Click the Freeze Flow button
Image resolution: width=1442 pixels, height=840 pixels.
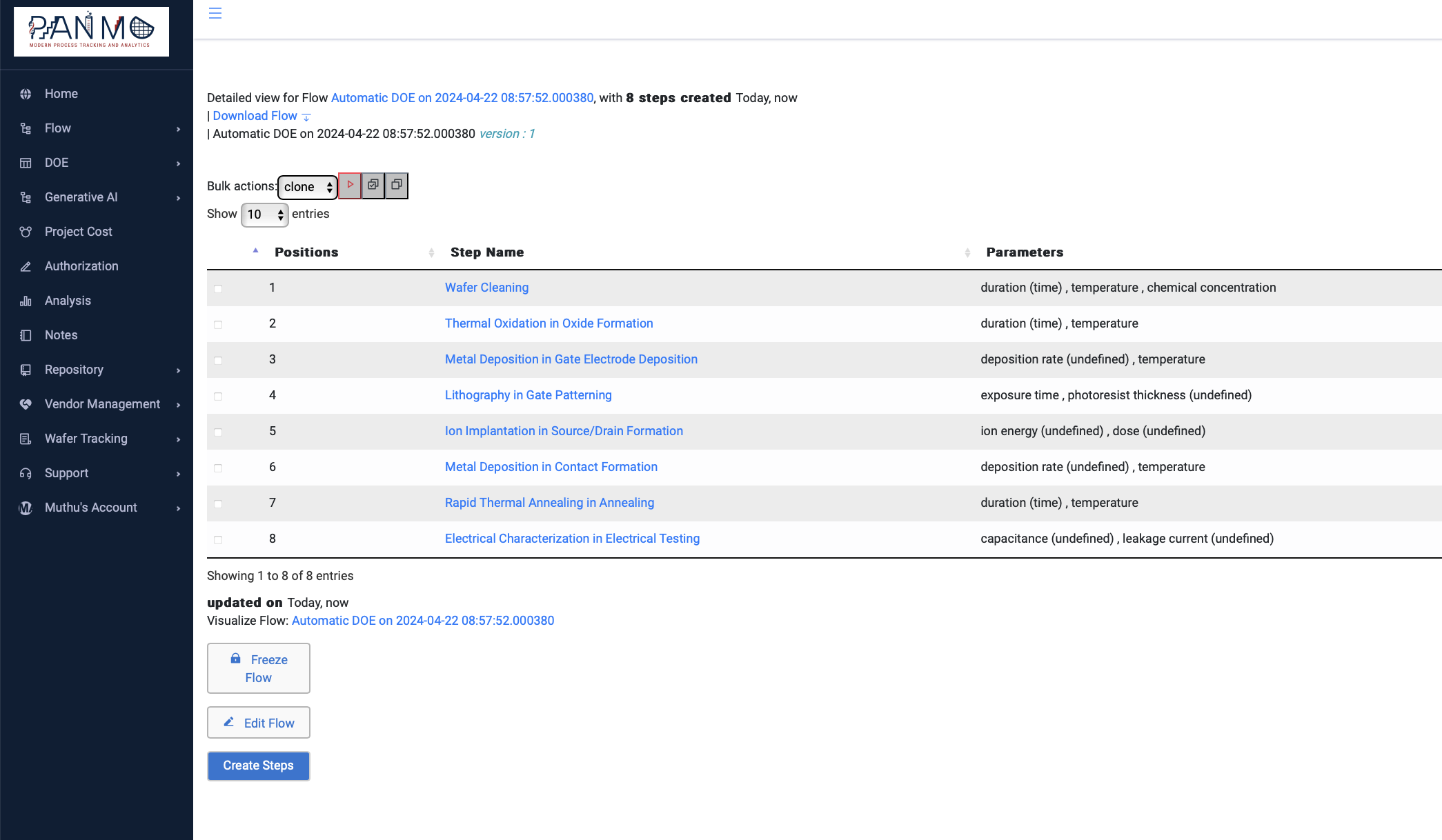[259, 668]
